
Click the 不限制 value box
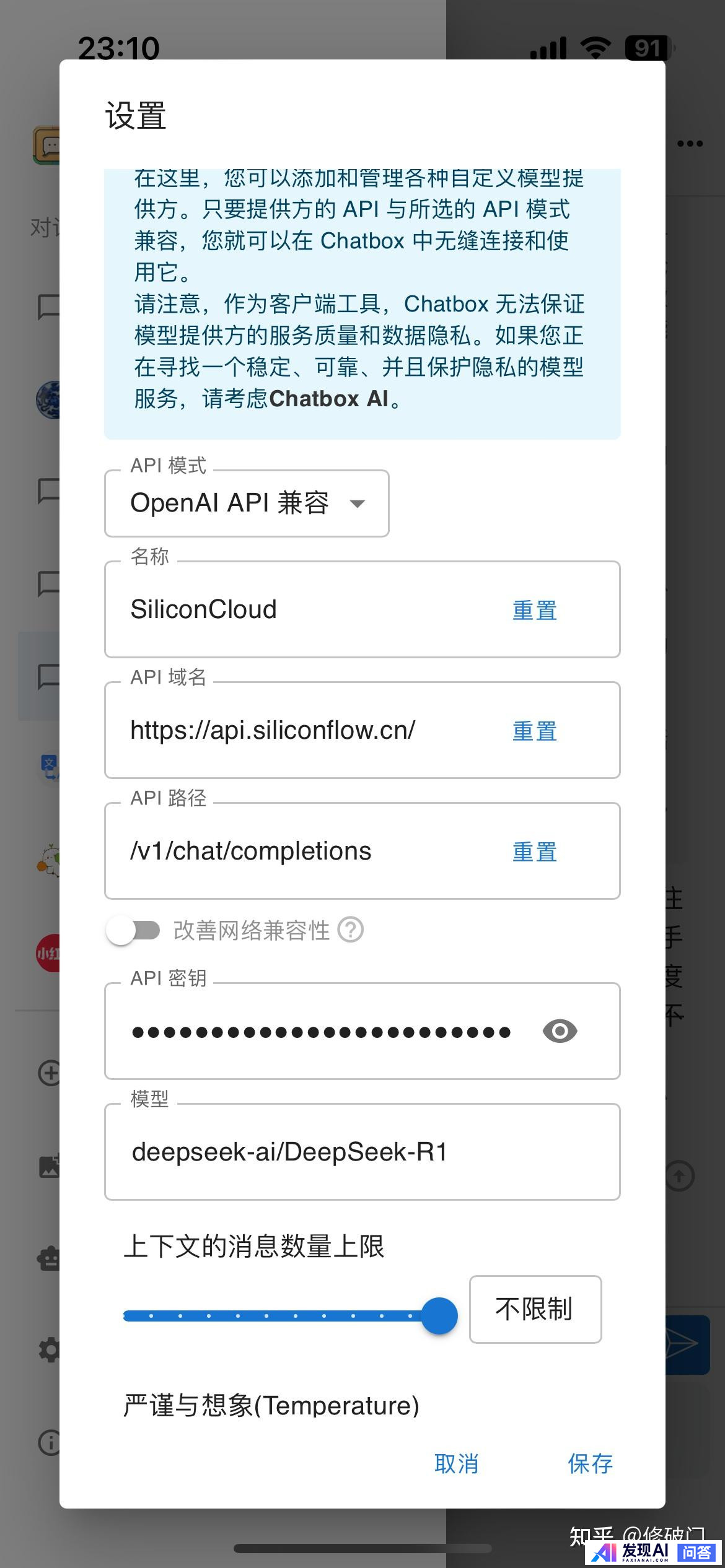coord(535,1309)
